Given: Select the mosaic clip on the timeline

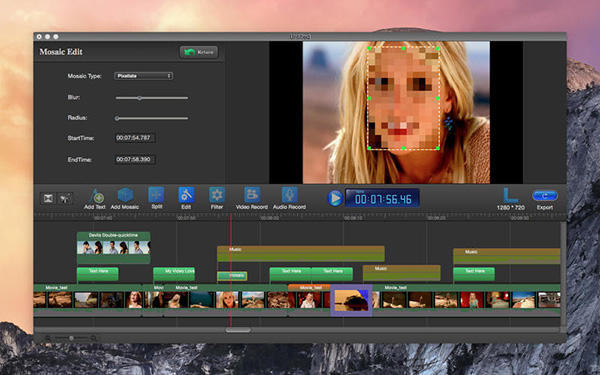Looking at the screenshot, I should click(x=232, y=276).
